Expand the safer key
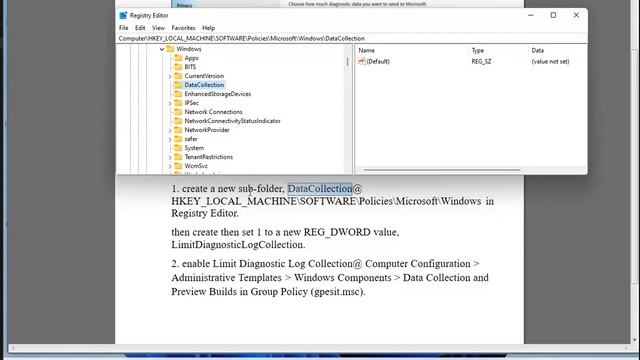Screen dimensions: 640x360 click(170, 139)
